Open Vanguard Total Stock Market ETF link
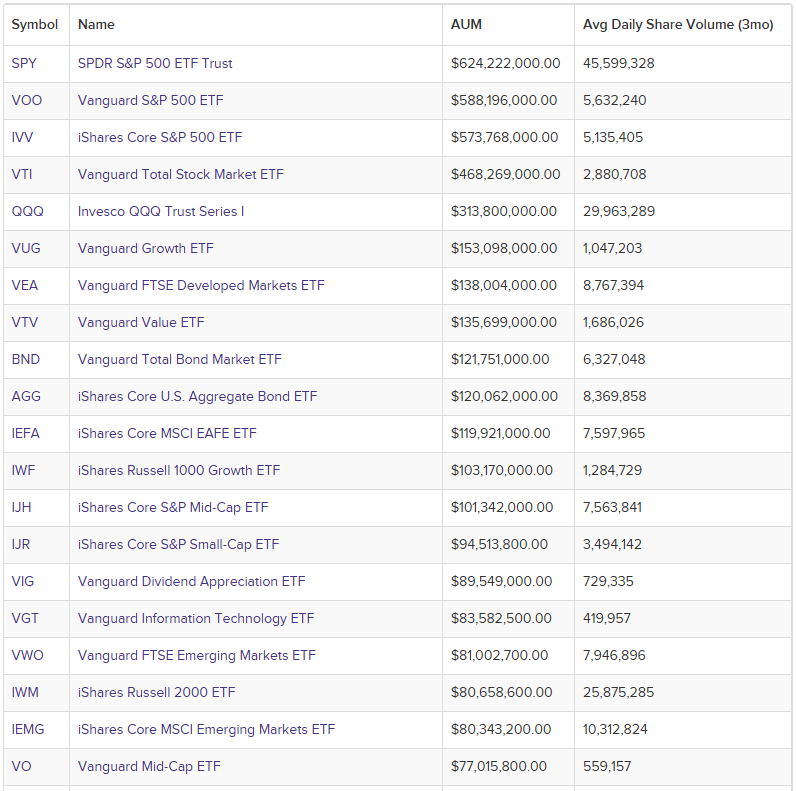The width and height of the screenshot is (796, 791). tap(181, 175)
